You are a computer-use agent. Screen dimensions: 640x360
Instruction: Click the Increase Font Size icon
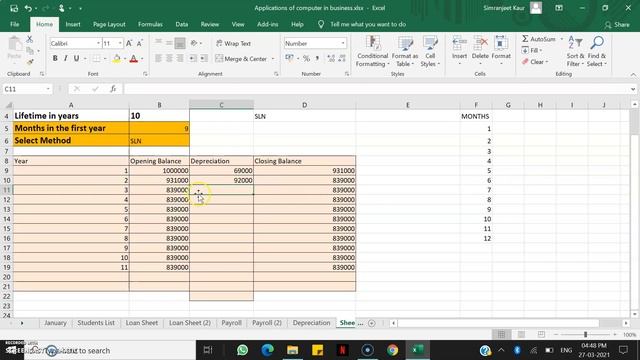[x=129, y=43]
